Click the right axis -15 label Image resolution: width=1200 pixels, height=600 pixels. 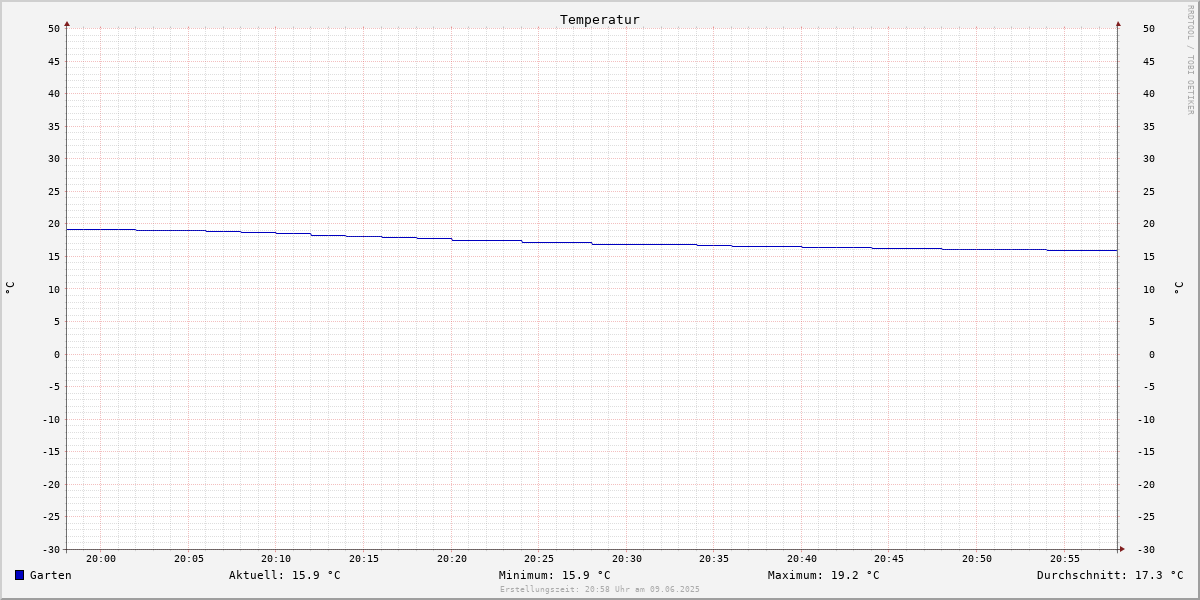(x=1146, y=452)
